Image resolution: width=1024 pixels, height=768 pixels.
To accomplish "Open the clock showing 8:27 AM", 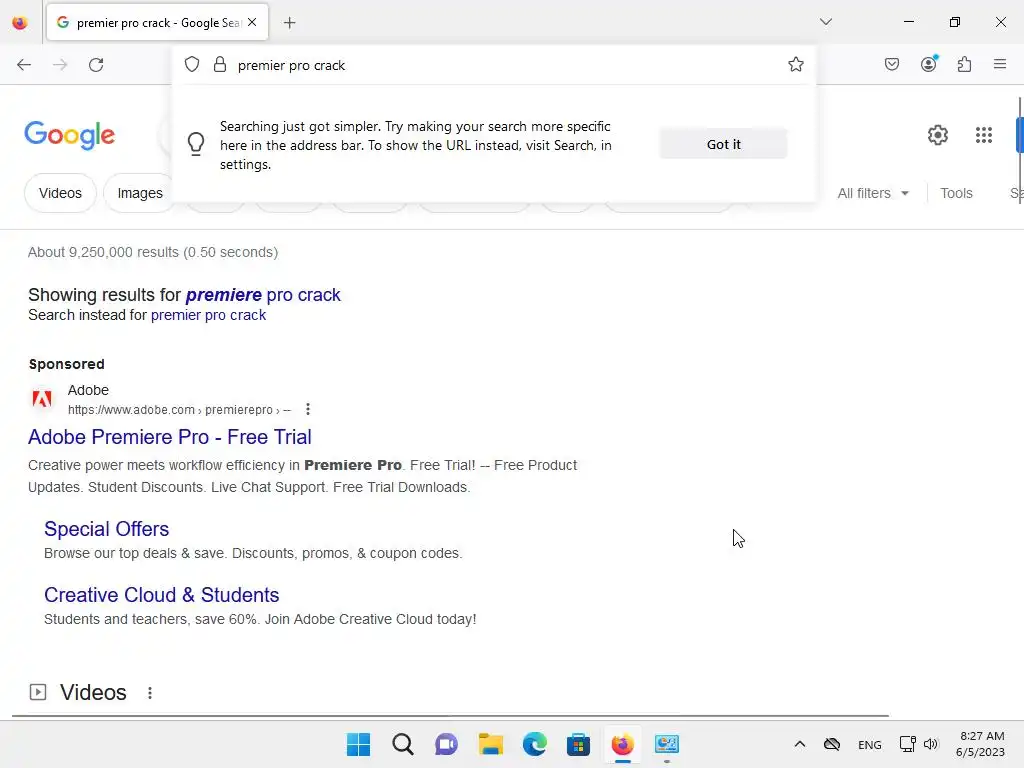I will point(980,744).
